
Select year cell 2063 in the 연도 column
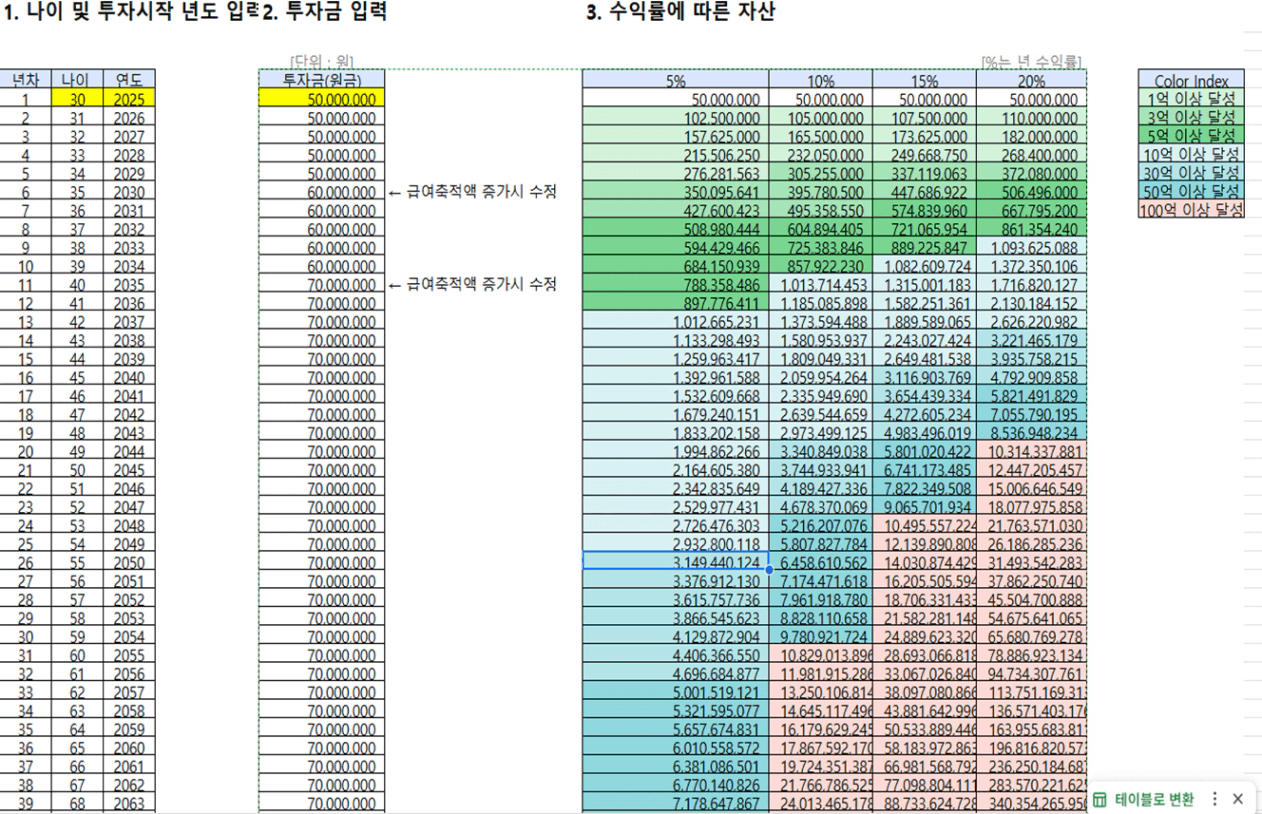coord(129,803)
